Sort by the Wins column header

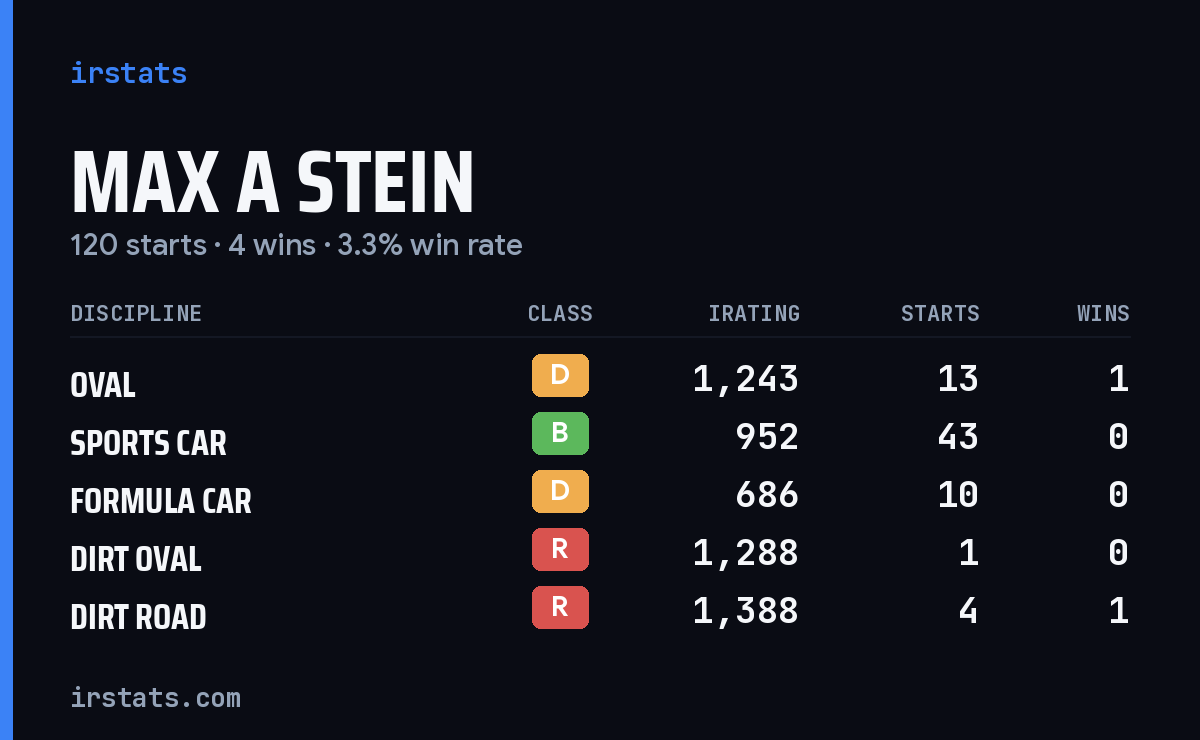1103,314
